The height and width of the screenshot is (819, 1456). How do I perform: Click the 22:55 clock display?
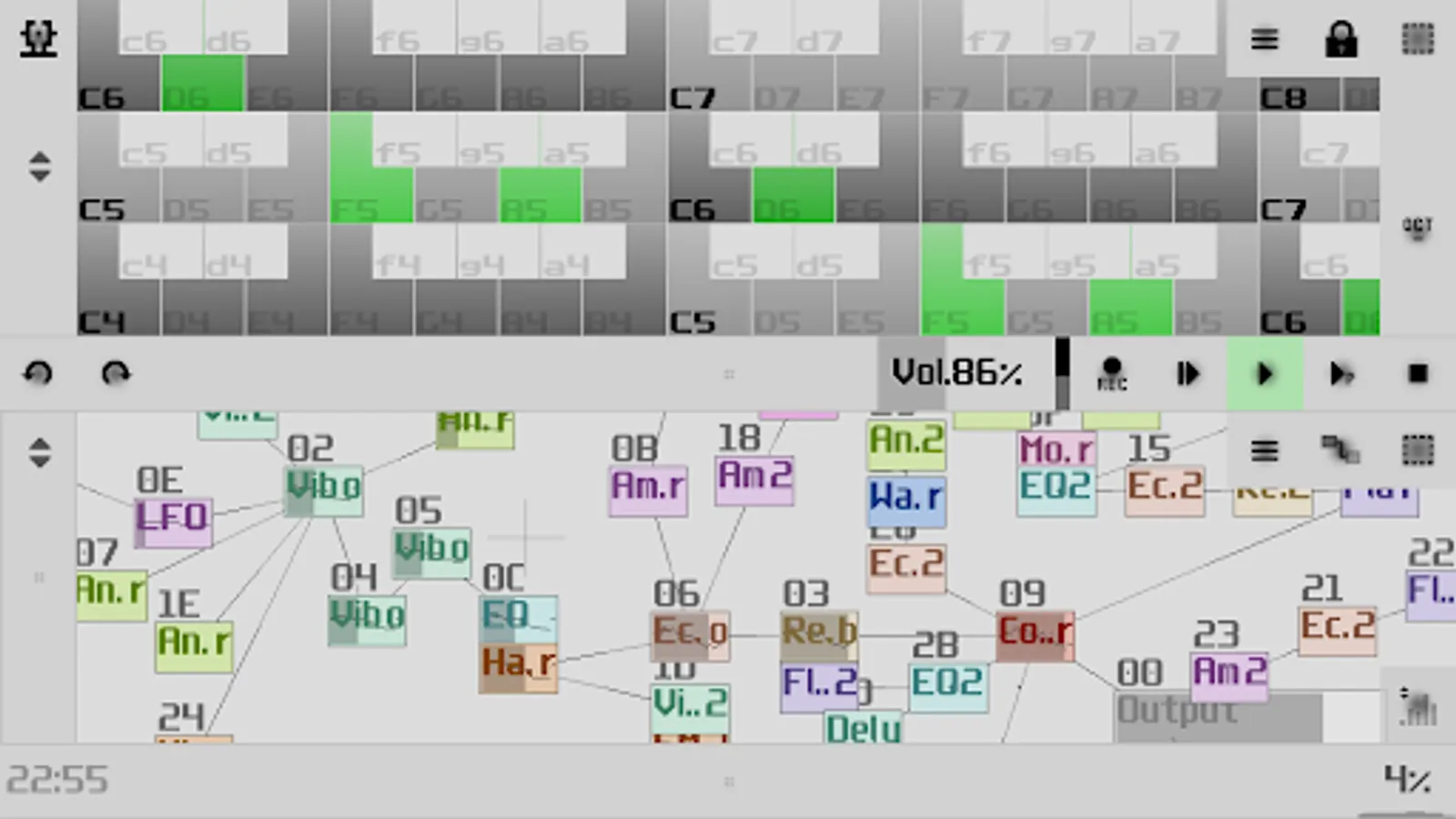coord(57,781)
